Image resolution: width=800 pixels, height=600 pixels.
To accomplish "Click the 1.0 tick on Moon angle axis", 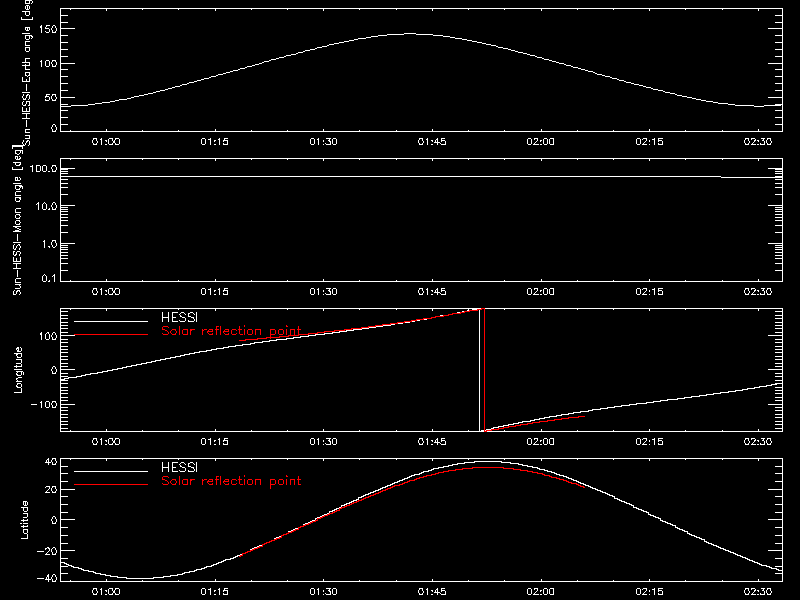I will pos(49,244).
